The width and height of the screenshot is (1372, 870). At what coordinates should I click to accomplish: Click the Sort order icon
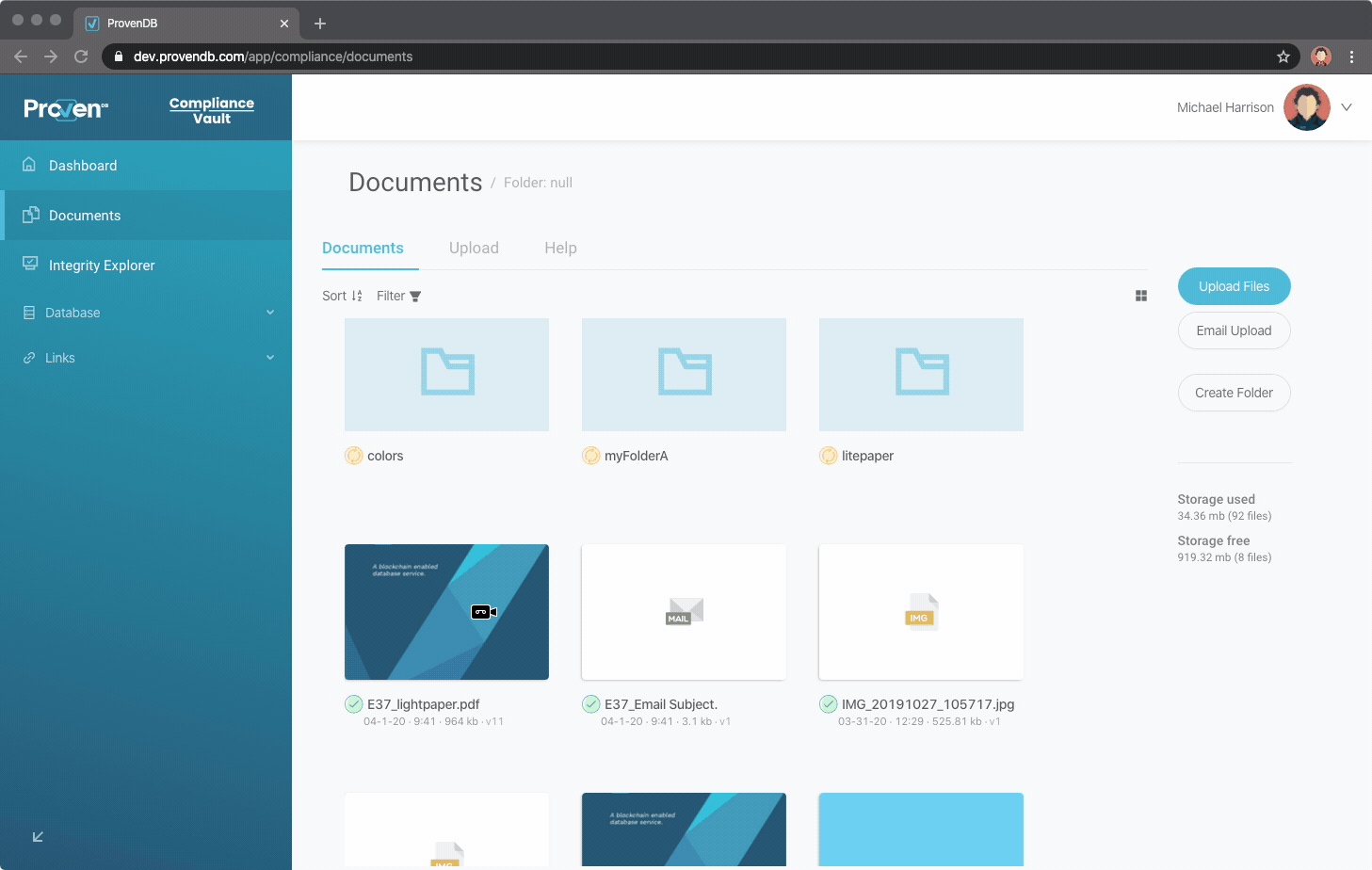coord(357,296)
